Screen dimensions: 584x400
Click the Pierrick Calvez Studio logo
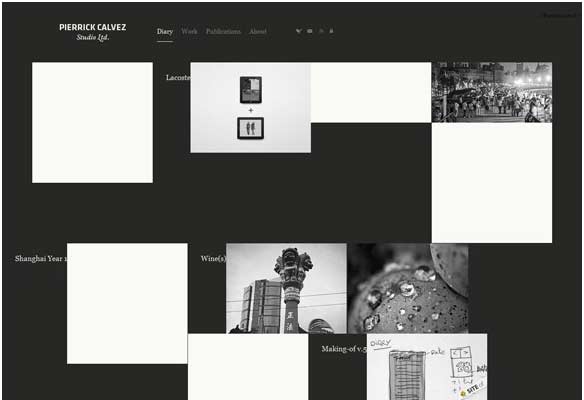93,32
